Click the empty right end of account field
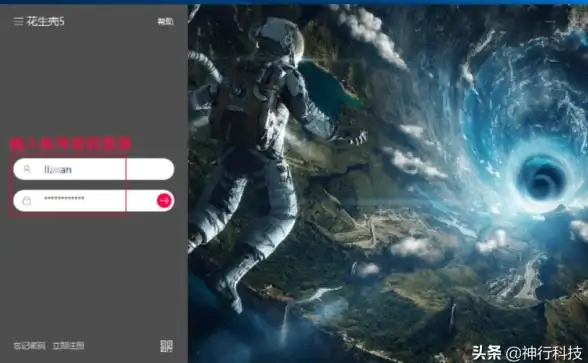 click(x=150, y=169)
